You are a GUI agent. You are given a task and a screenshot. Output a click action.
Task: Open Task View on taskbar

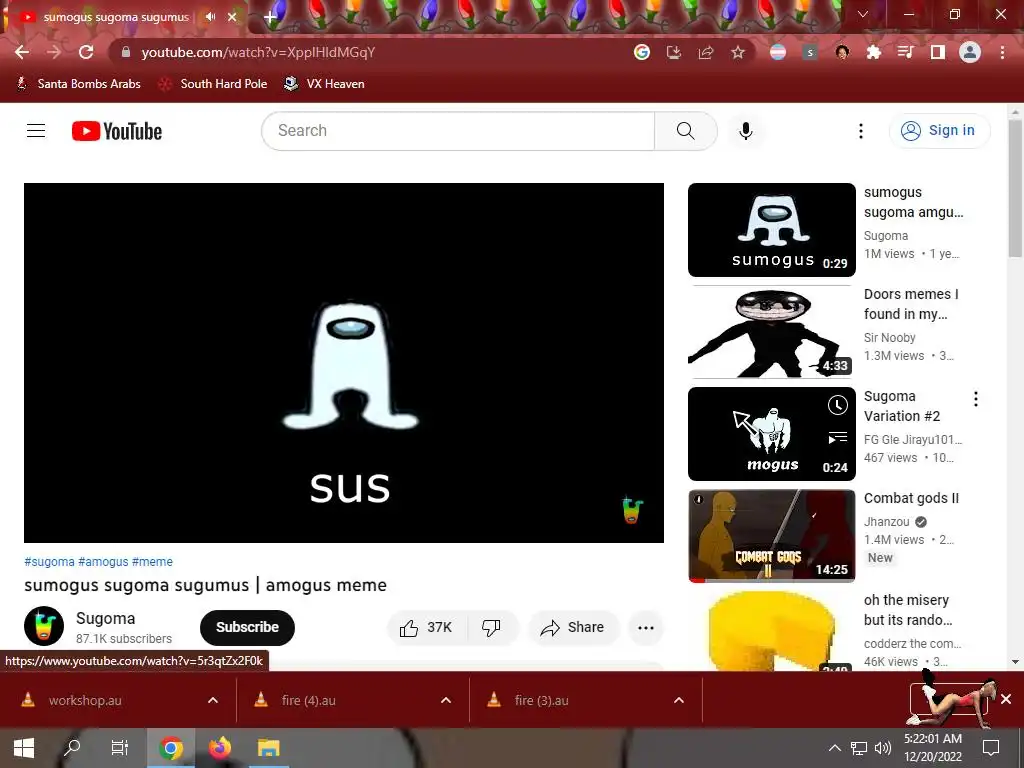120,748
